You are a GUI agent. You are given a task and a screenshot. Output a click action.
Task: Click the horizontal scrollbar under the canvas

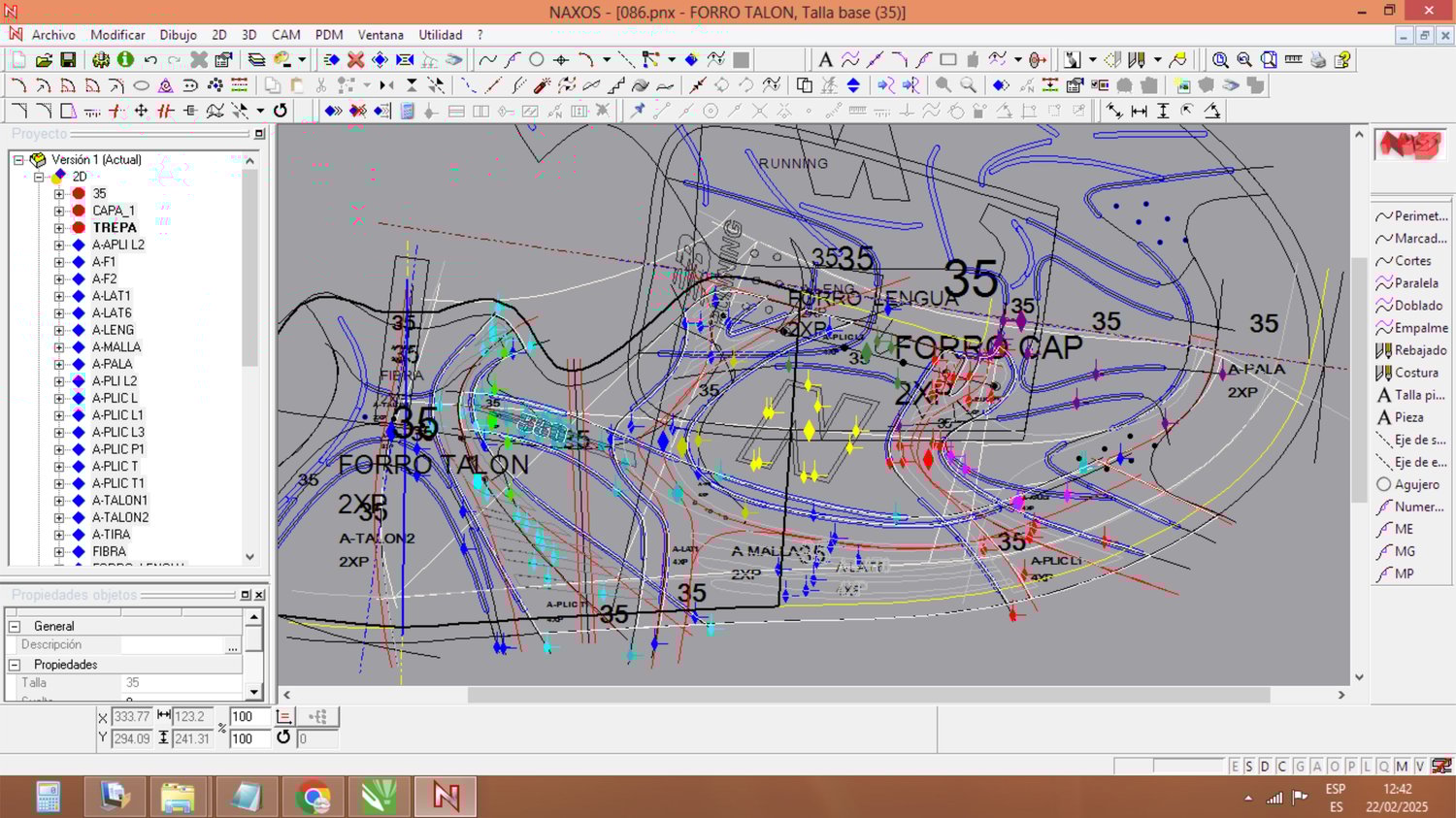(868, 695)
